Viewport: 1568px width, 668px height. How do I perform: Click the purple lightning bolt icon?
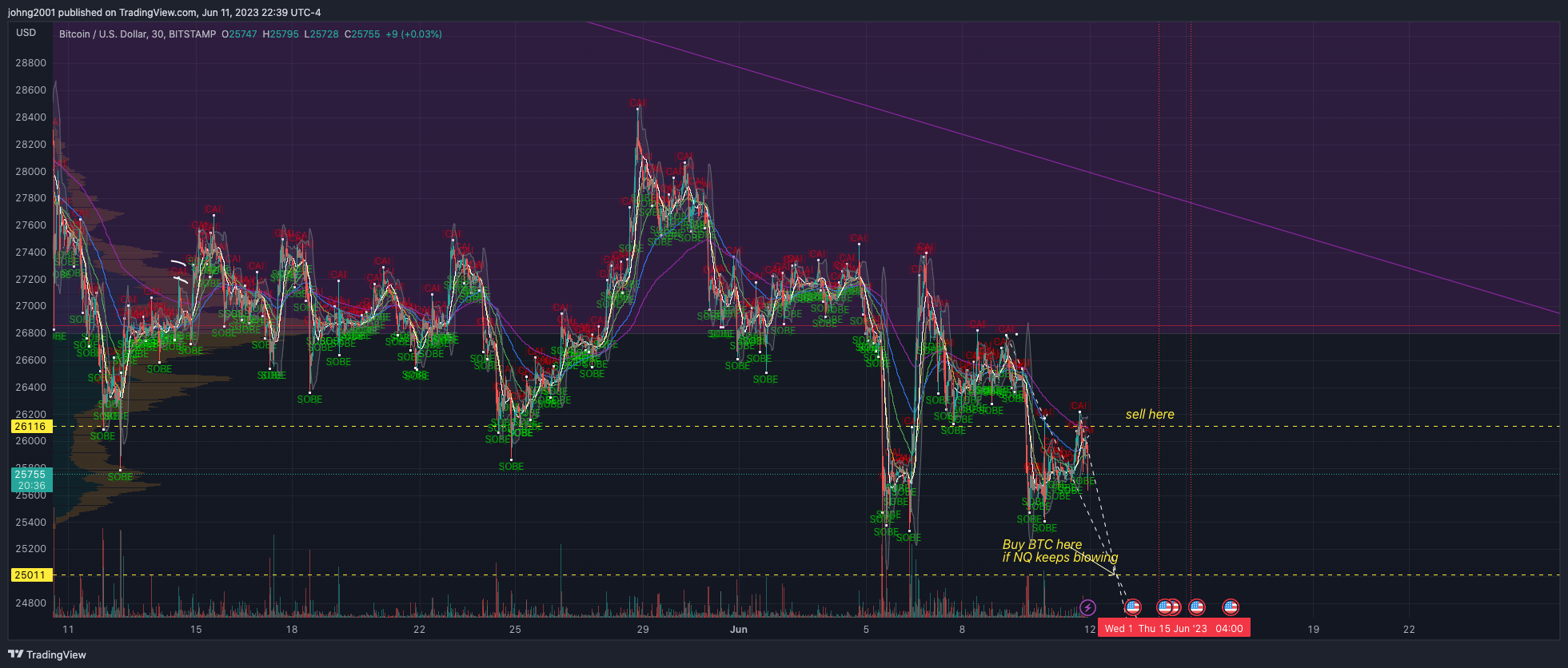[1087, 608]
